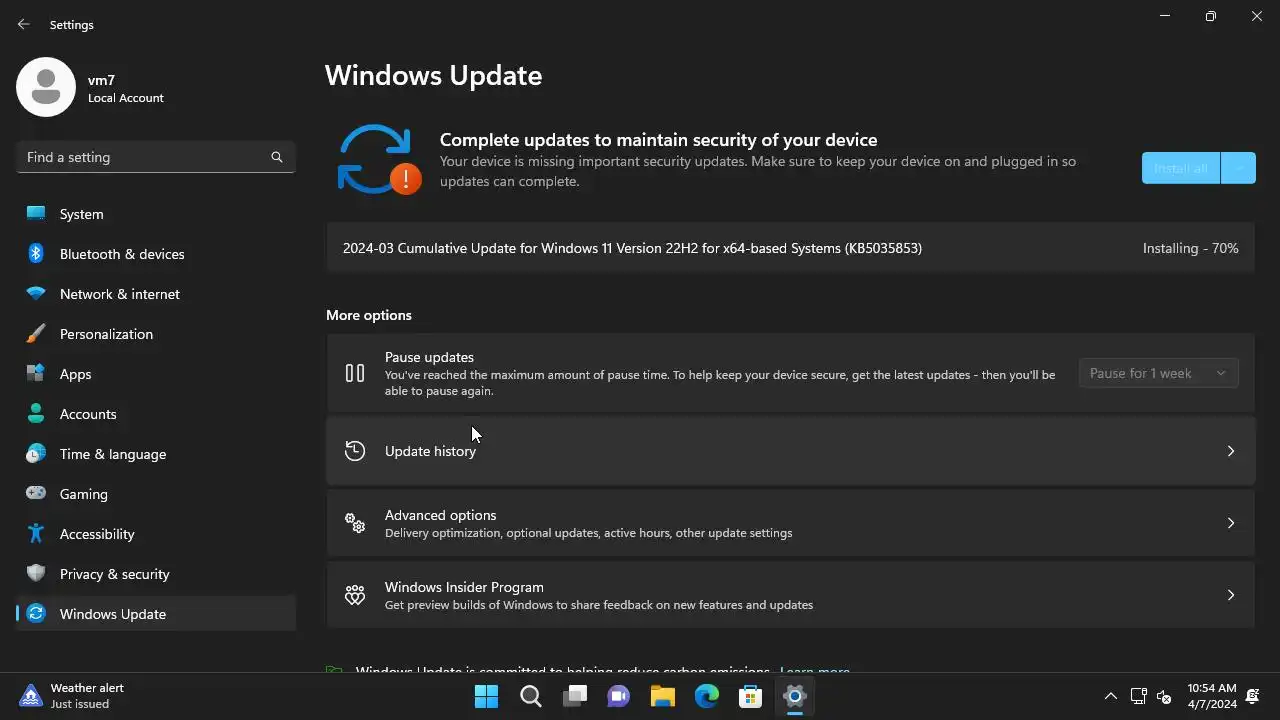
Task: Open the Apps settings page
Action: click(x=156, y=374)
